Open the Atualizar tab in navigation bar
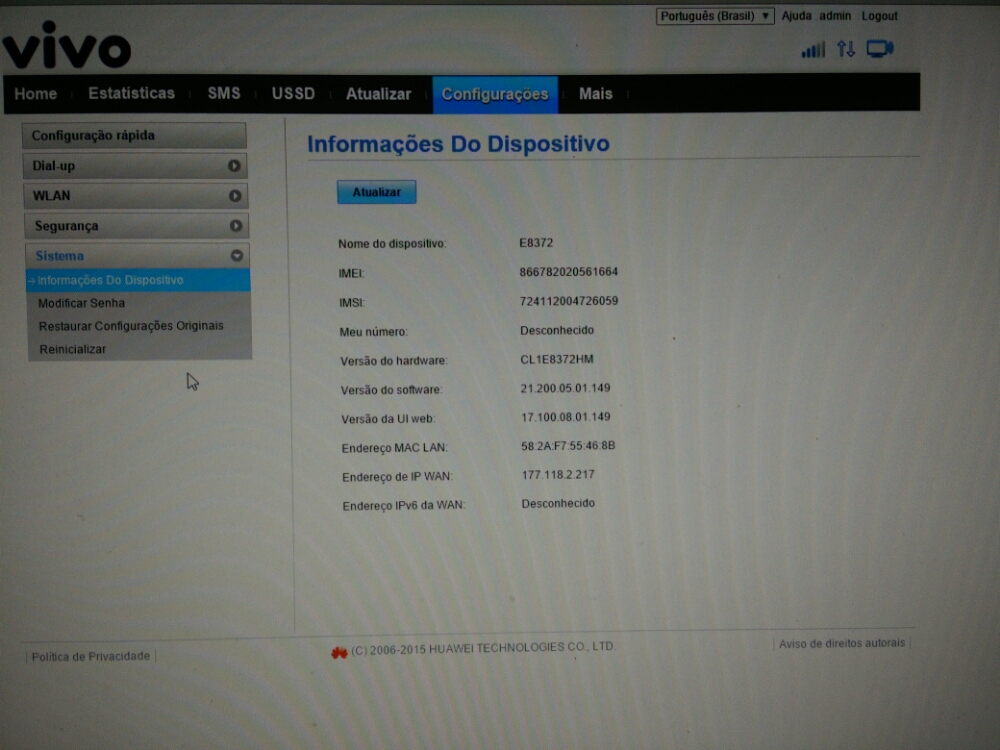 [x=378, y=94]
